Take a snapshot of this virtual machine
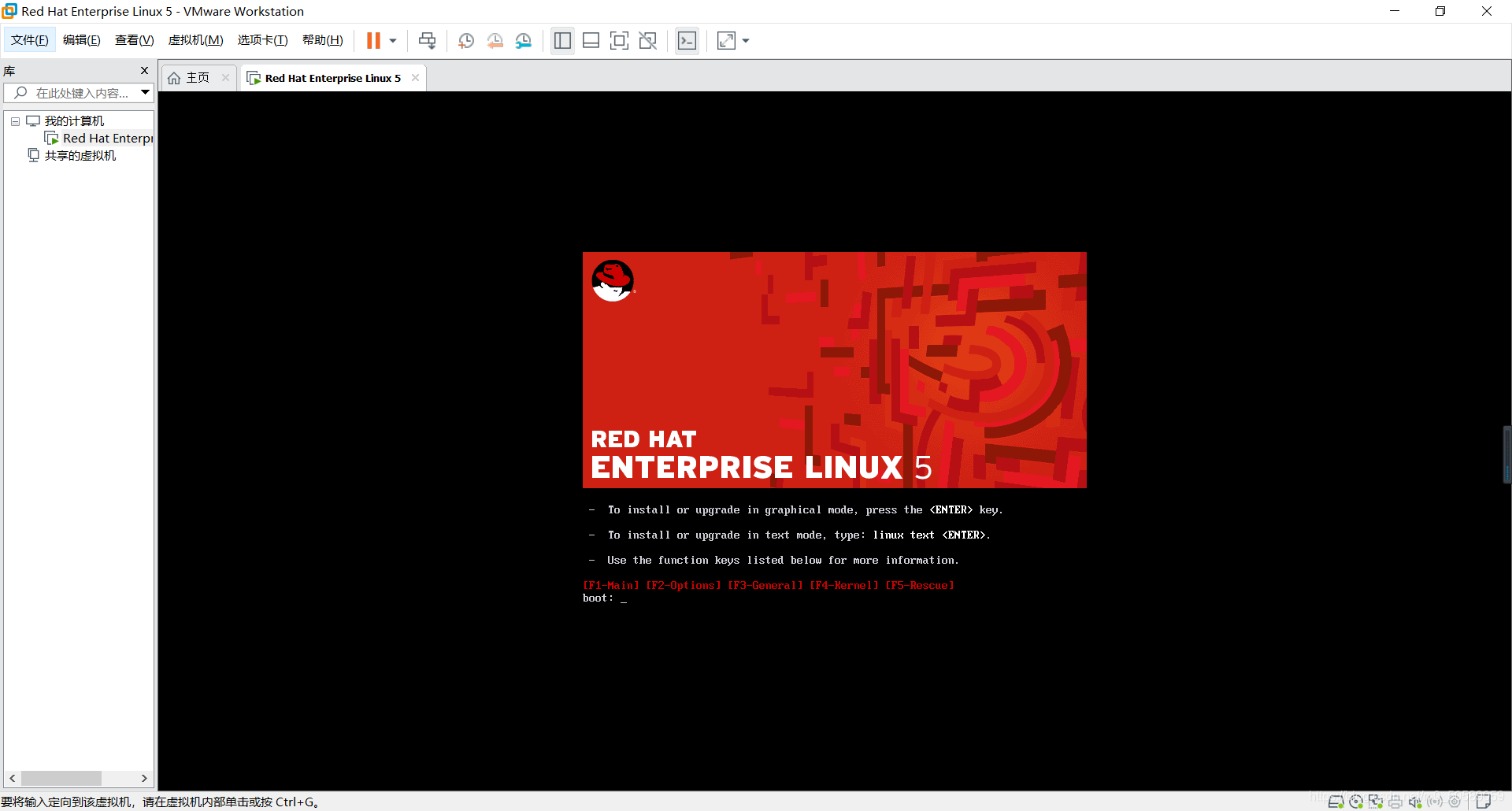 point(466,41)
